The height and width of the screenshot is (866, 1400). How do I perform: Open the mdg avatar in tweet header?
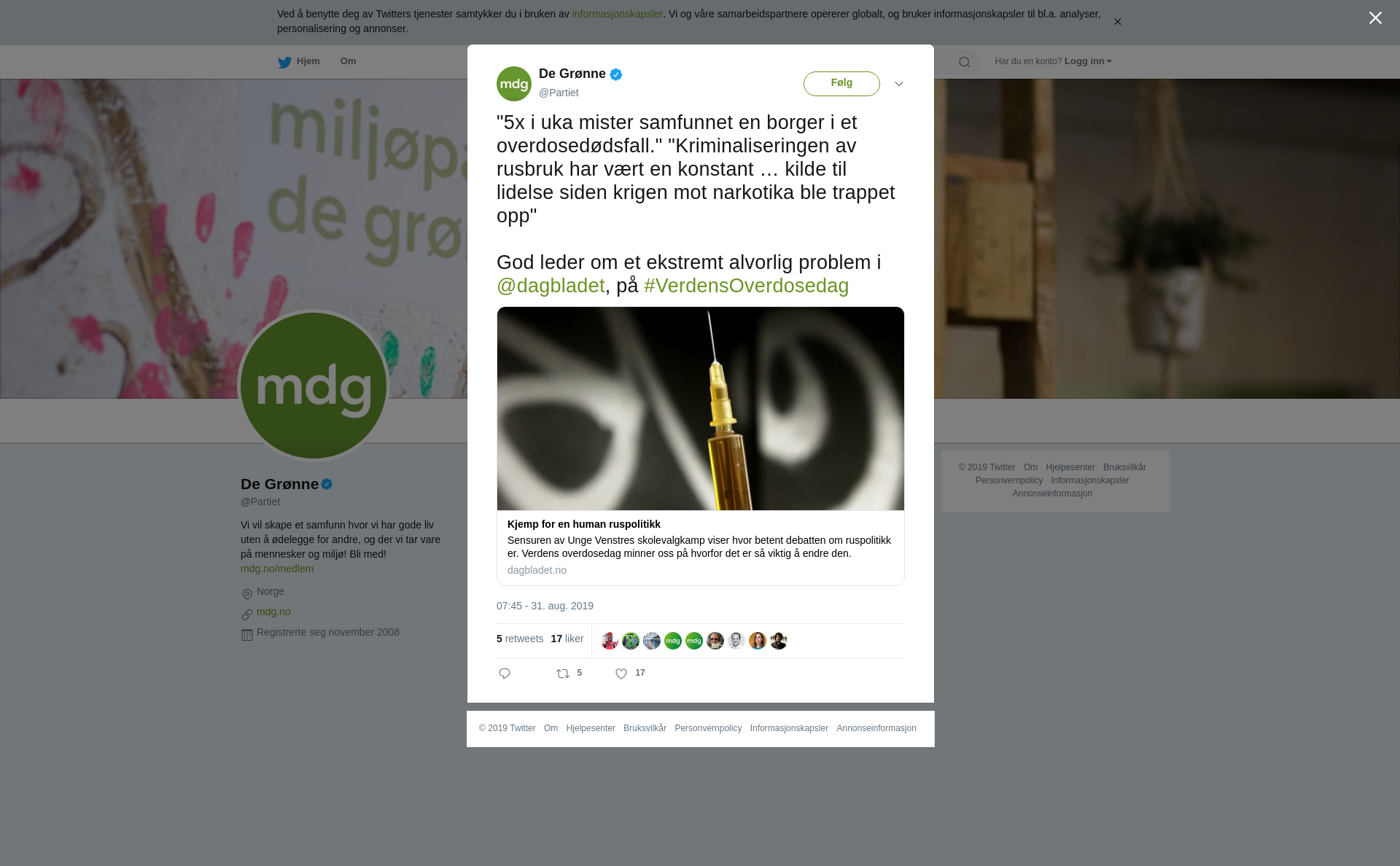[514, 84]
